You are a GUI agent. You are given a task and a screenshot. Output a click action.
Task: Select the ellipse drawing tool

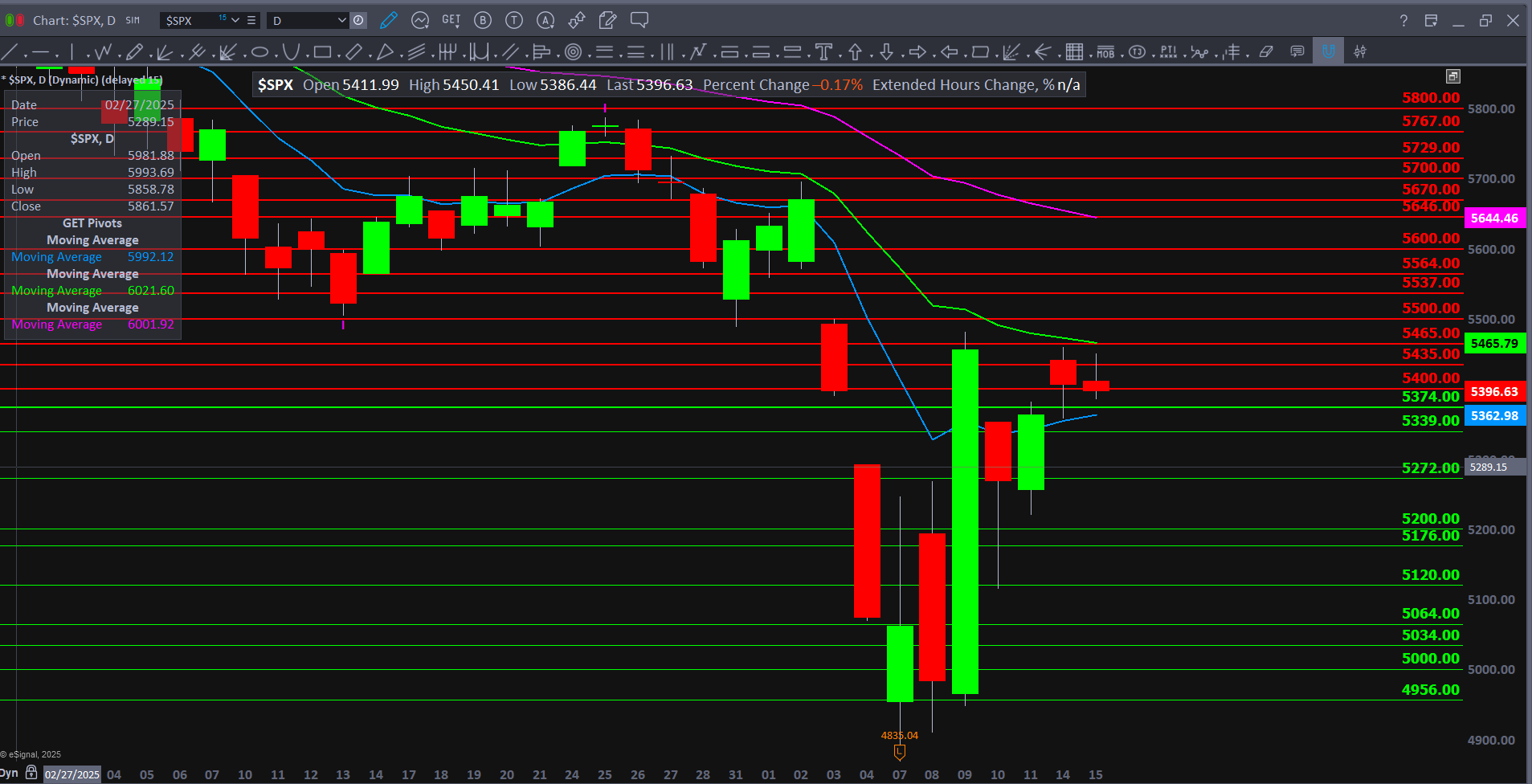coord(259,53)
